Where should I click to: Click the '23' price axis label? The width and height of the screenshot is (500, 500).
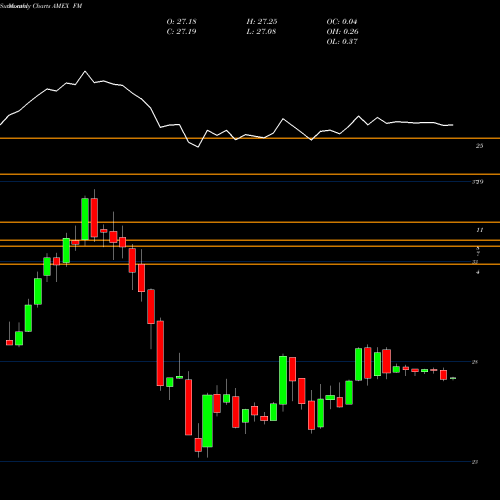click(475, 462)
